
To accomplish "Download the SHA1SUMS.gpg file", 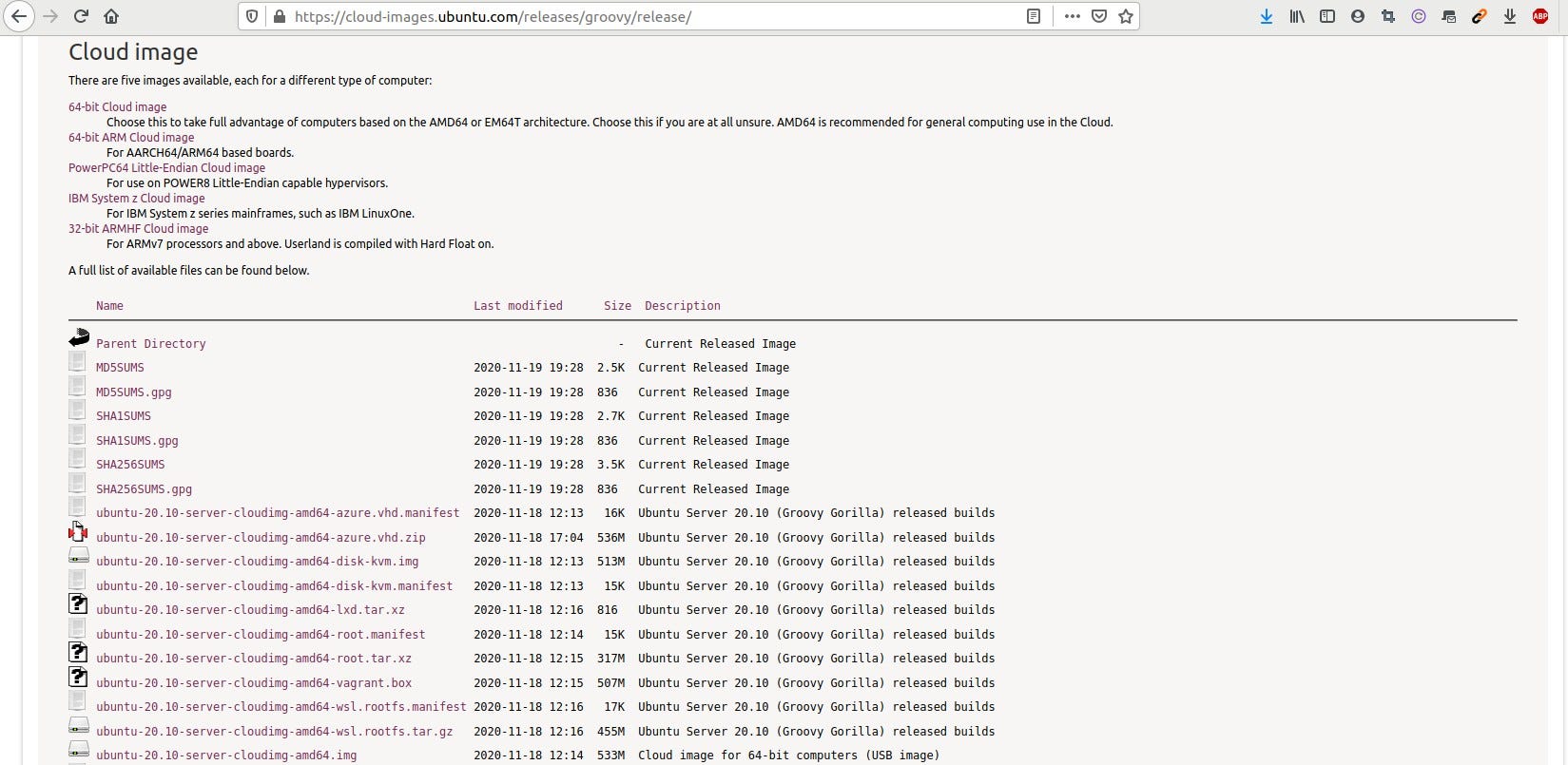I will point(137,441).
